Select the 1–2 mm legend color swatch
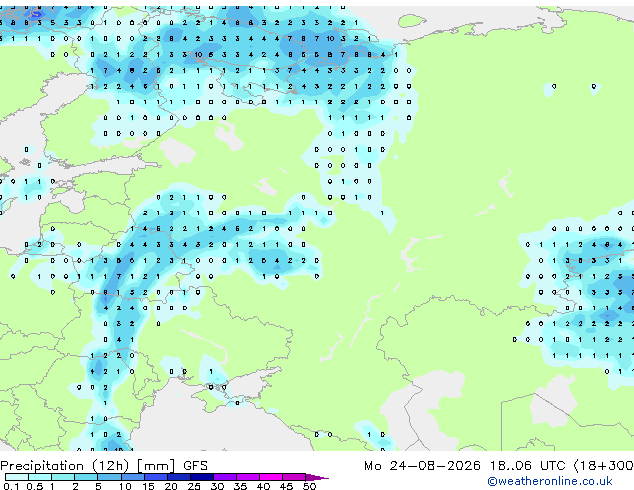 pyautogui.click(x=63, y=477)
